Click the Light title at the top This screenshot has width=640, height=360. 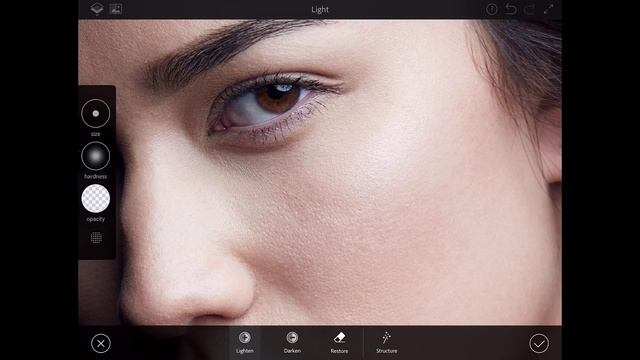(x=320, y=9)
